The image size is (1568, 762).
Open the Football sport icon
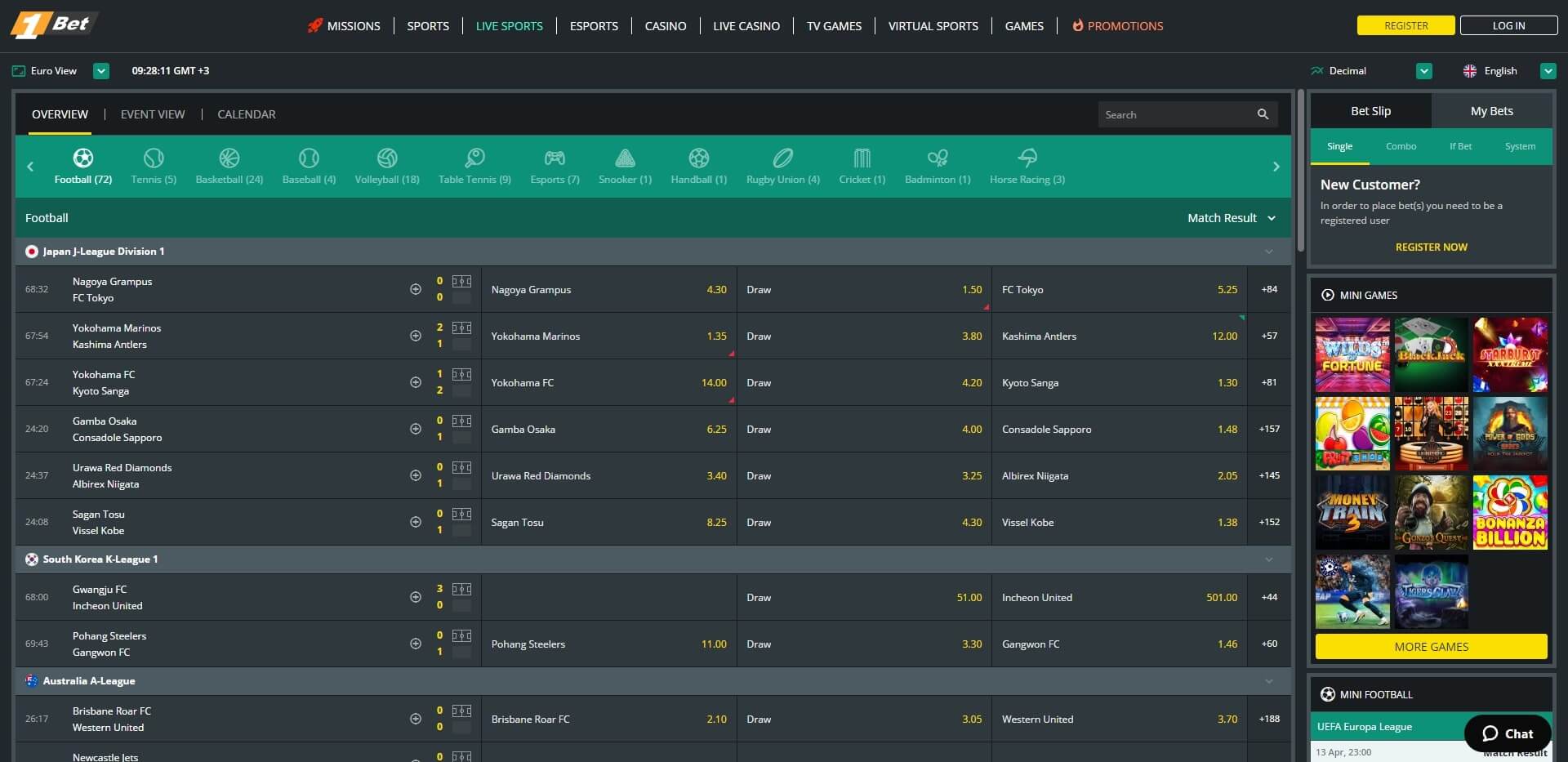pos(83,158)
